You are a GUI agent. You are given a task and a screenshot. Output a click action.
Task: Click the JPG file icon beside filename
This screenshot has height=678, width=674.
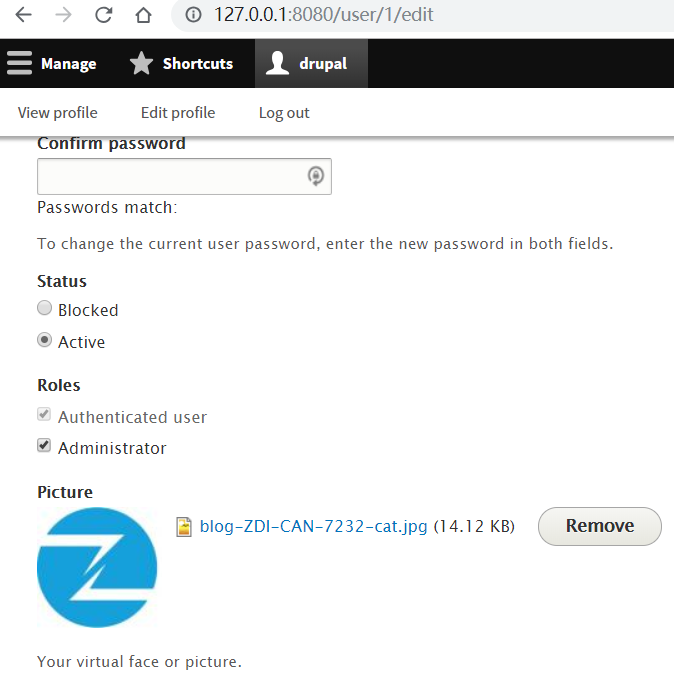coord(184,527)
